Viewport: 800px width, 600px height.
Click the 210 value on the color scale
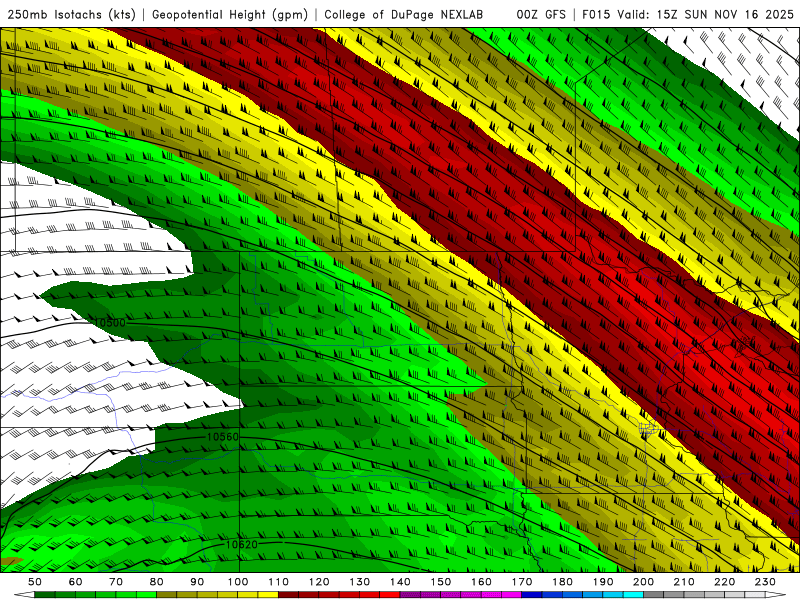point(684,582)
